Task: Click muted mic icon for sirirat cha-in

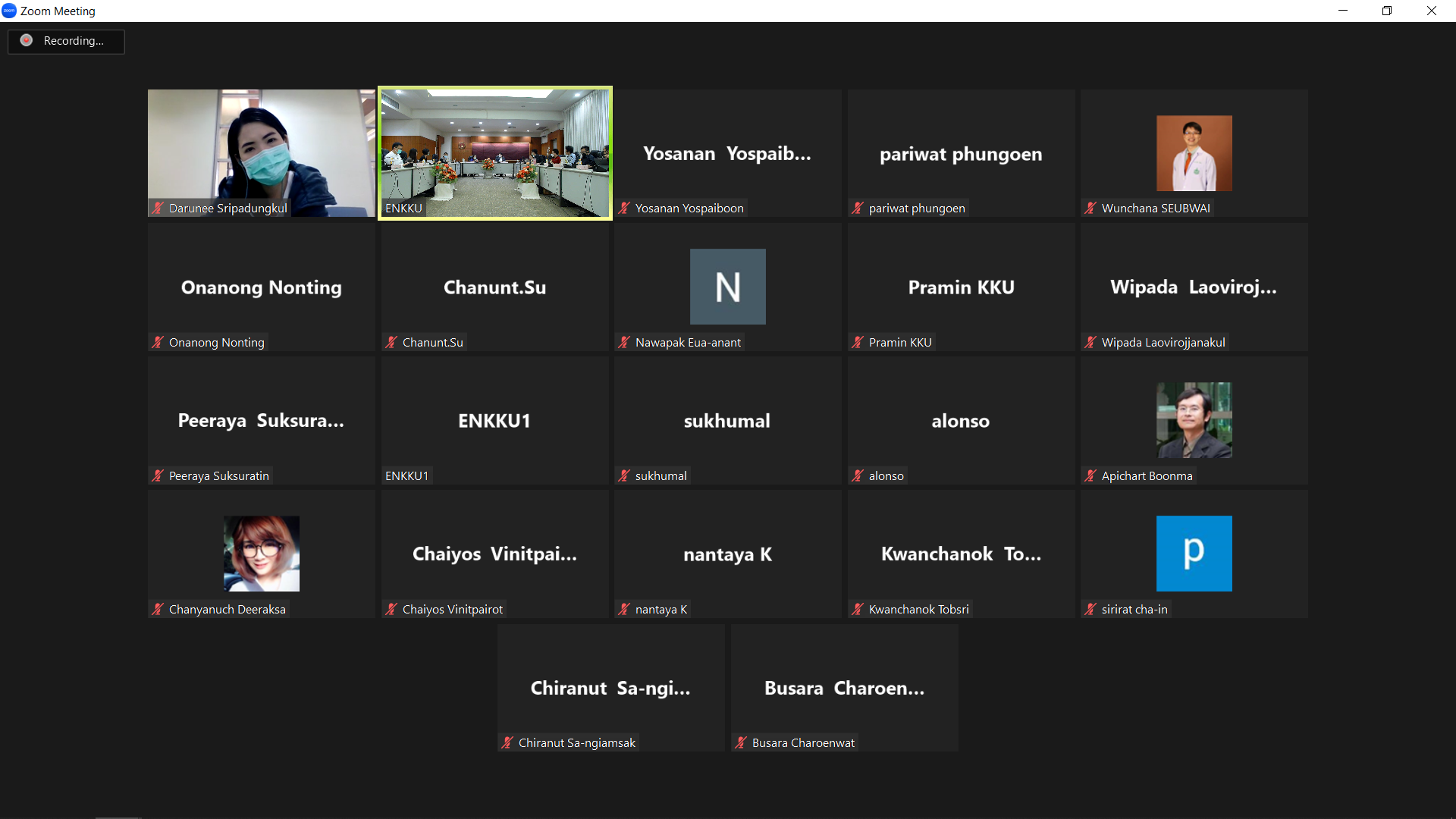Action: click(1090, 609)
